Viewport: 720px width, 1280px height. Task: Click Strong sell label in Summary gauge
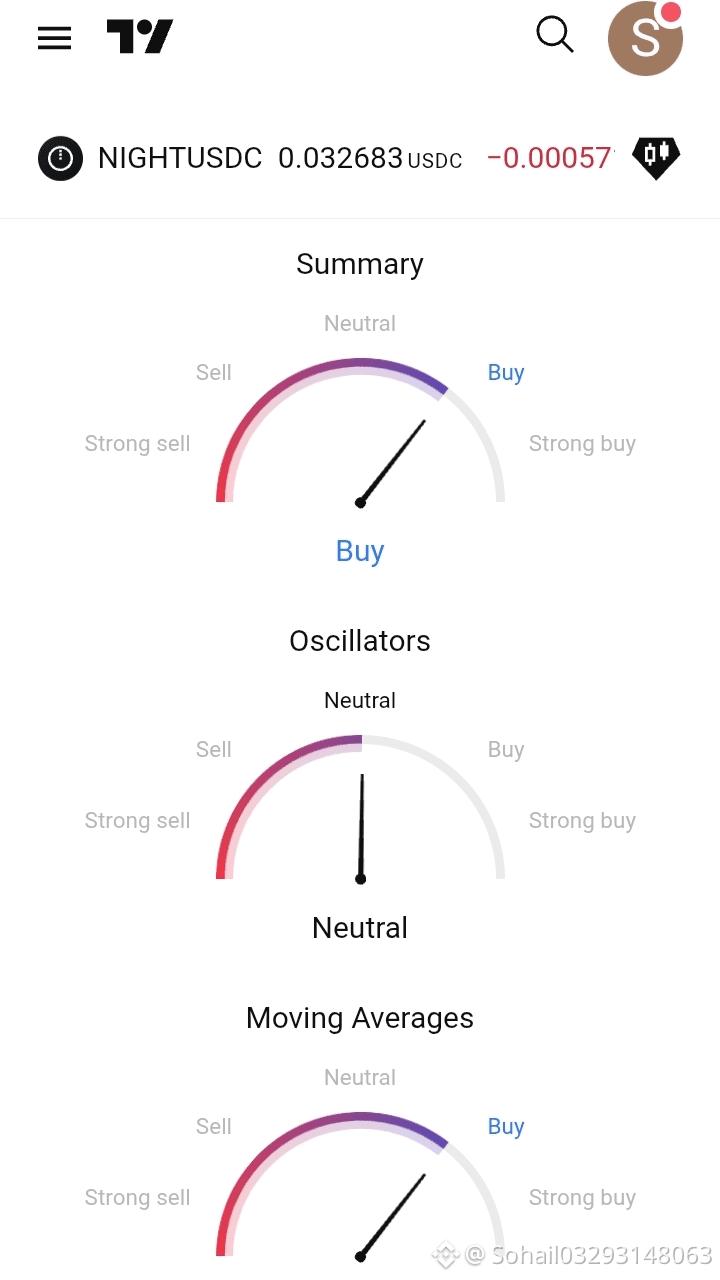[137, 444]
